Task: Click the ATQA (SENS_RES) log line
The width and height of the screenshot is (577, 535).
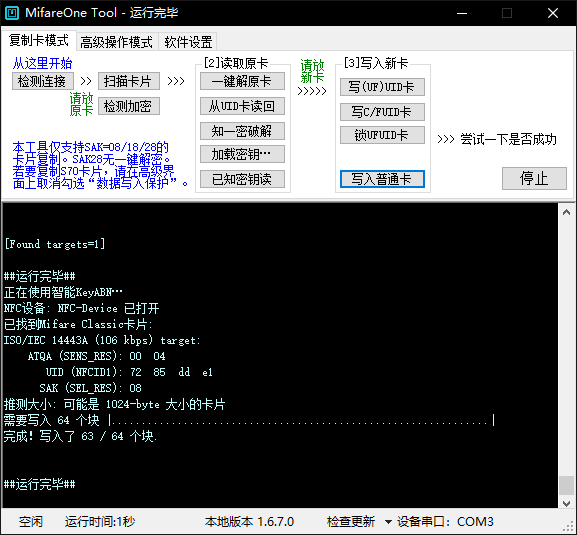Action: (x=96, y=356)
